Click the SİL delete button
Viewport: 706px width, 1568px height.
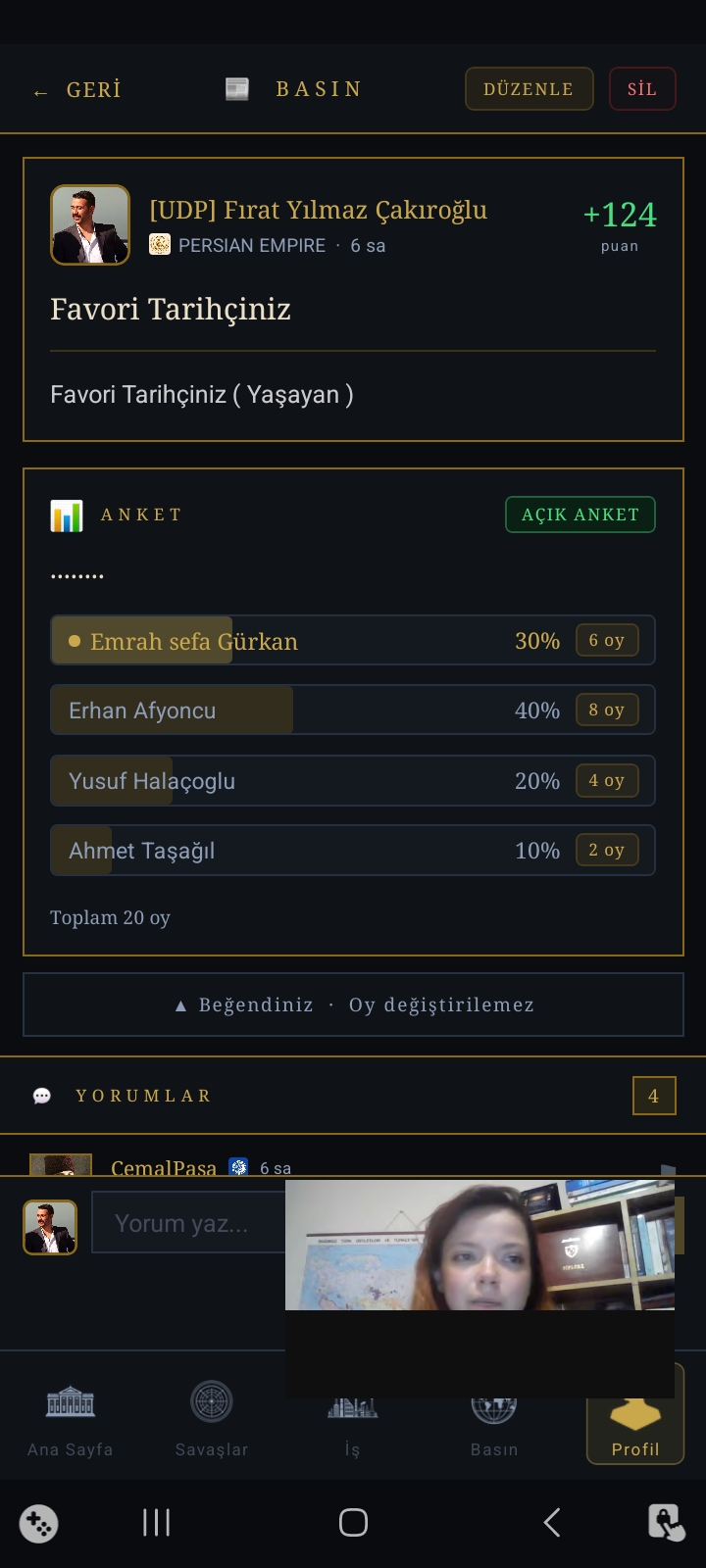click(x=642, y=89)
